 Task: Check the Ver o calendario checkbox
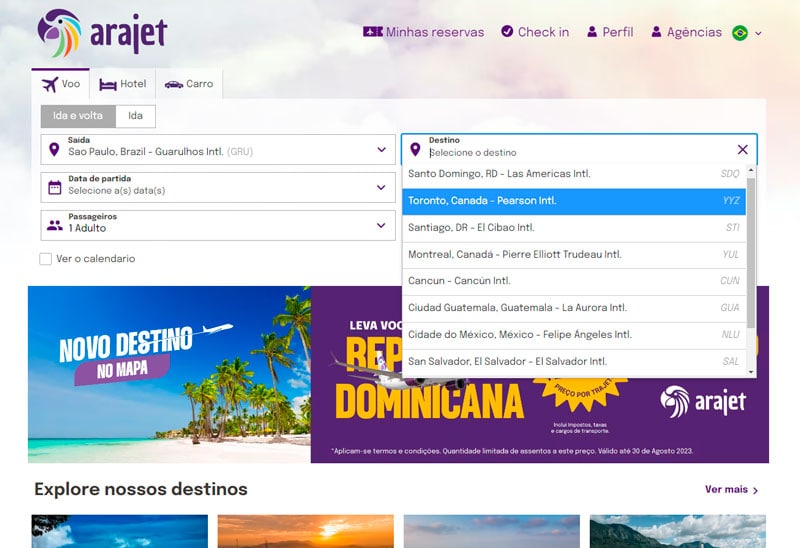pos(46,259)
